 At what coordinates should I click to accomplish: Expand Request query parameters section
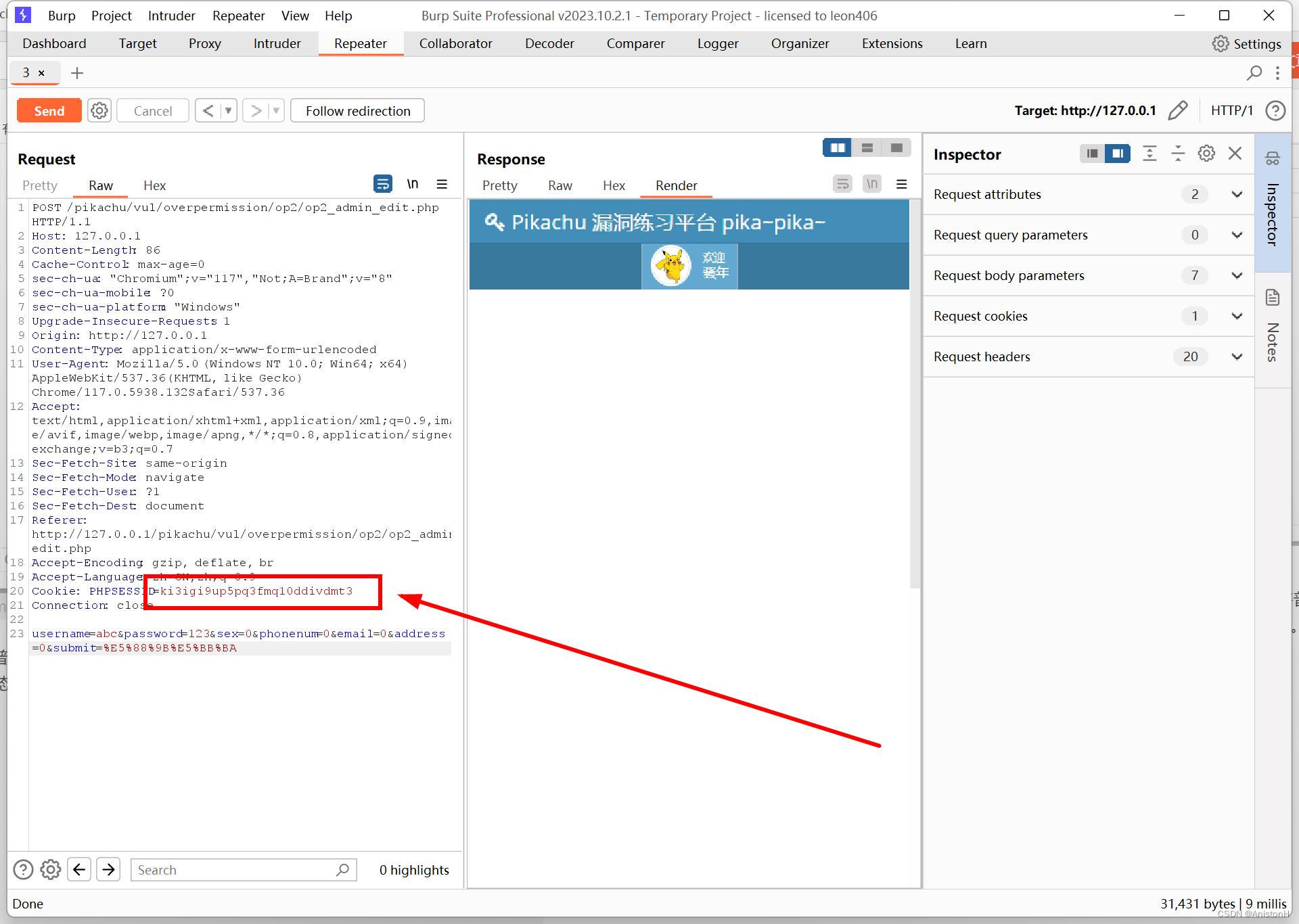coord(1088,235)
